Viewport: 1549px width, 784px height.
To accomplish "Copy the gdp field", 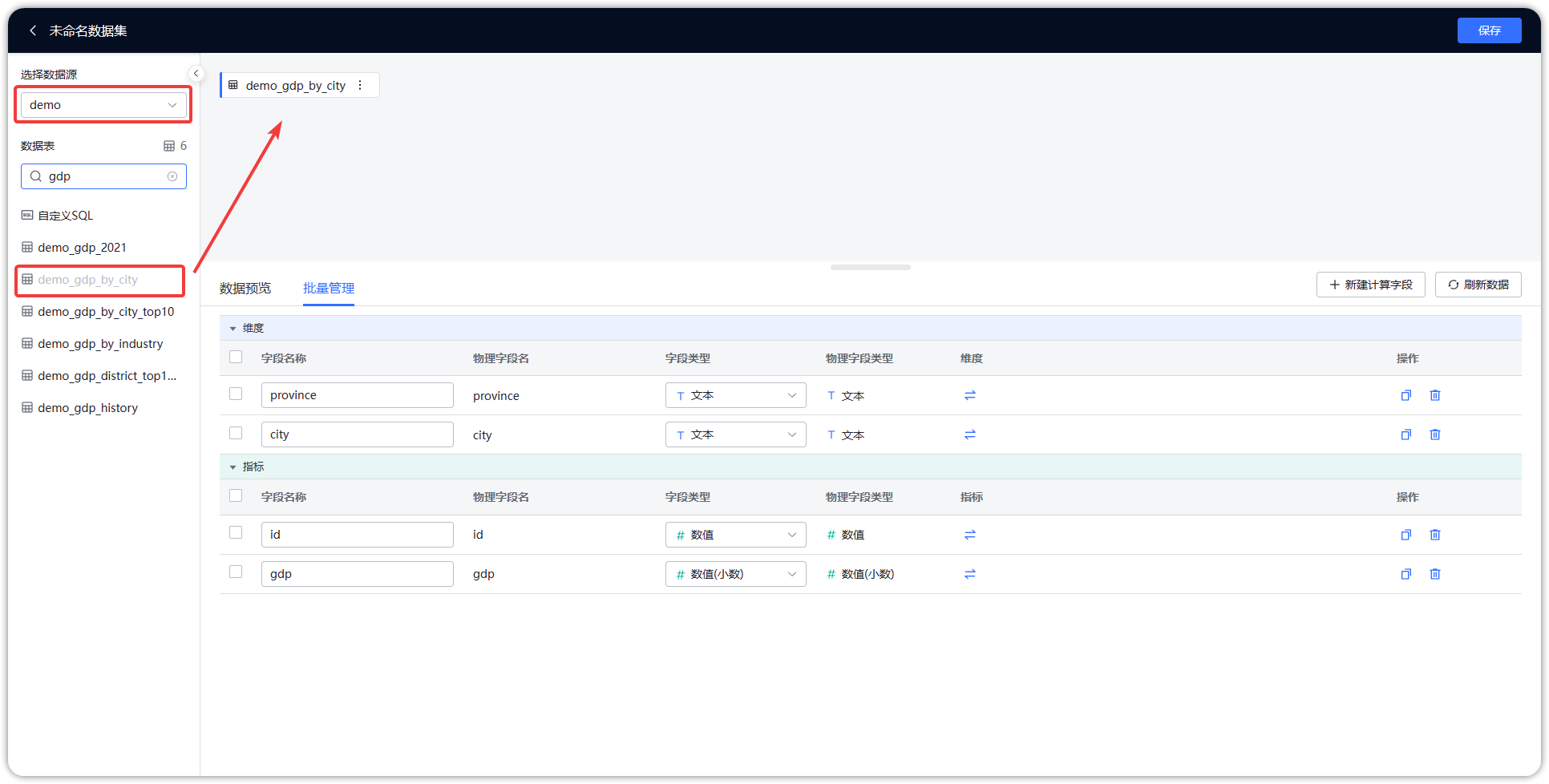I will pyautogui.click(x=1405, y=574).
